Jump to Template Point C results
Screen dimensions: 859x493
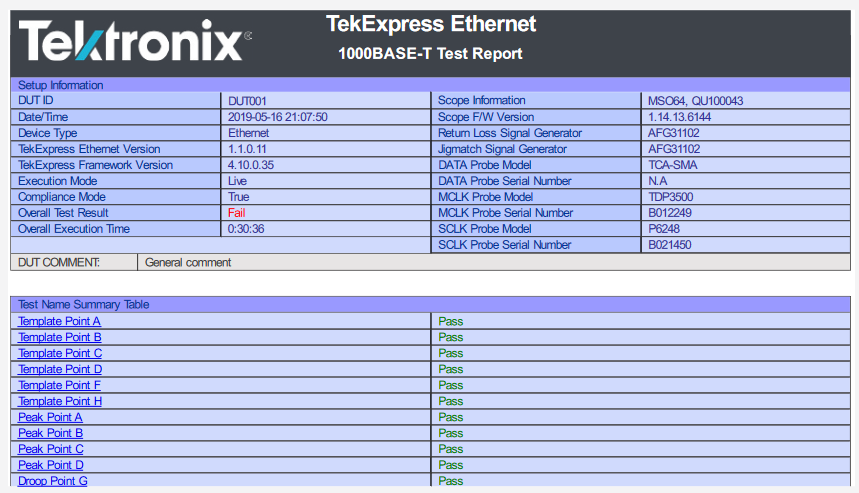coord(59,354)
